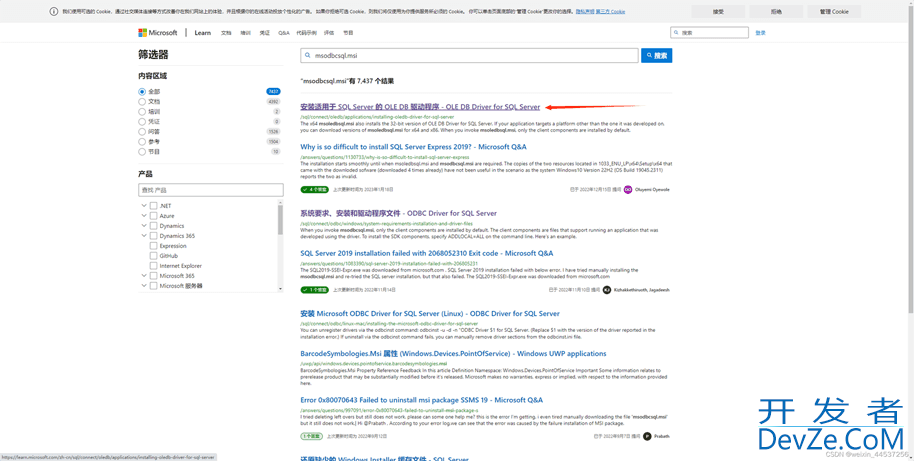The width and height of the screenshot is (914, 461).
Task: Click the 查找 产品 product search field
Action: point(211,190)
